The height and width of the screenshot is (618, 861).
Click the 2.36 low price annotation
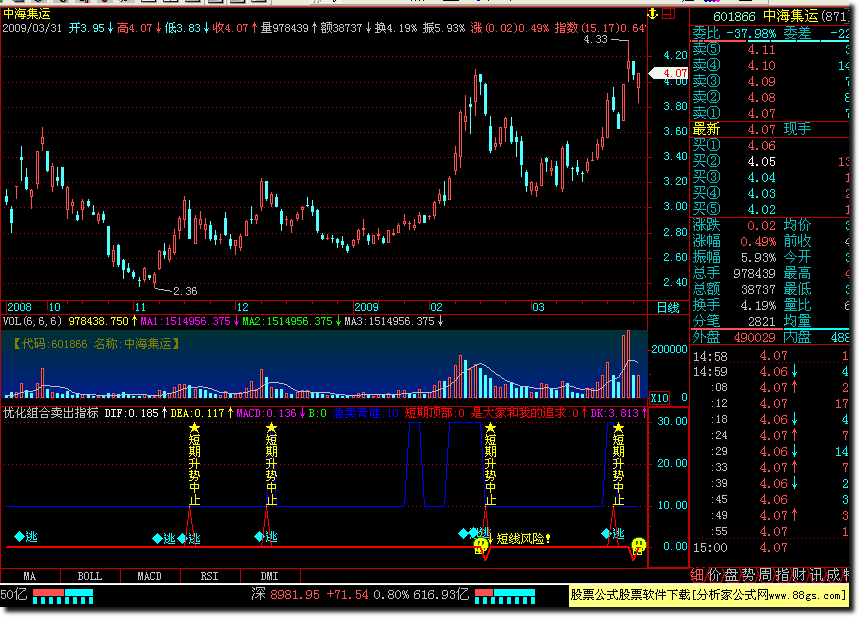185,291
